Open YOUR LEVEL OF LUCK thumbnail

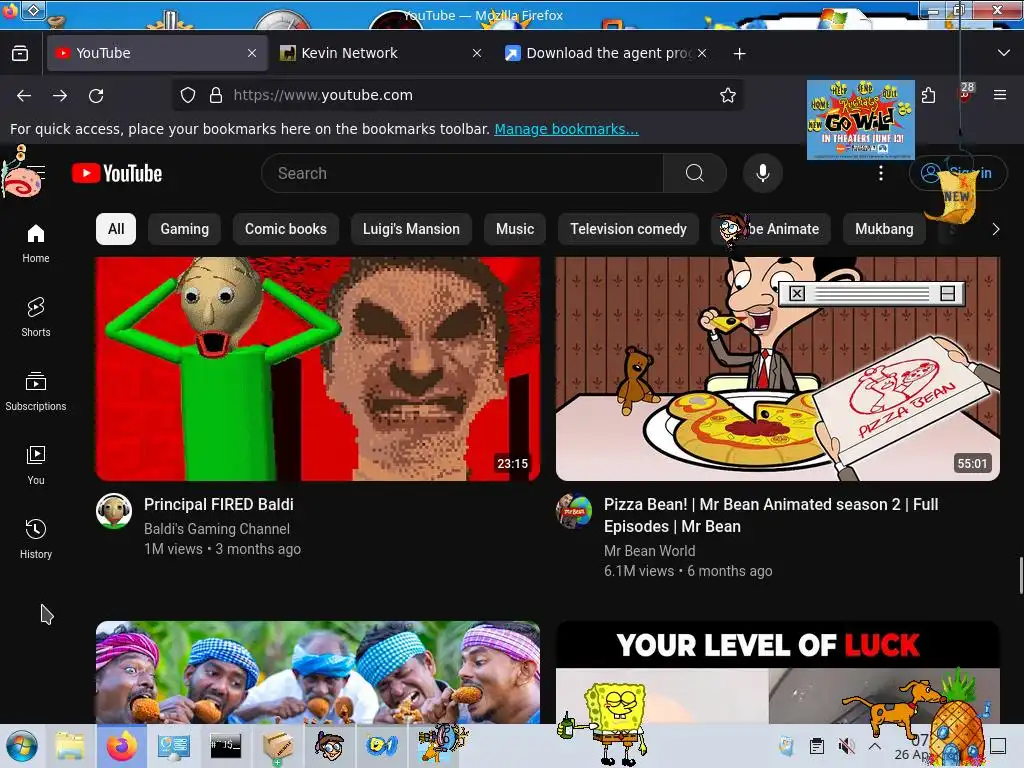pyautogui.click(x=778, y=672)
